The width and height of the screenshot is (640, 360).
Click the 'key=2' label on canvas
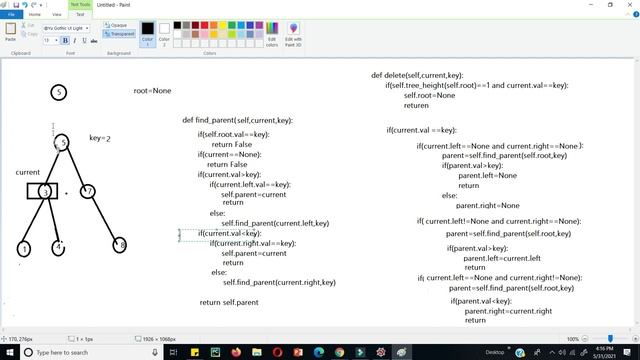click(100, 138)
